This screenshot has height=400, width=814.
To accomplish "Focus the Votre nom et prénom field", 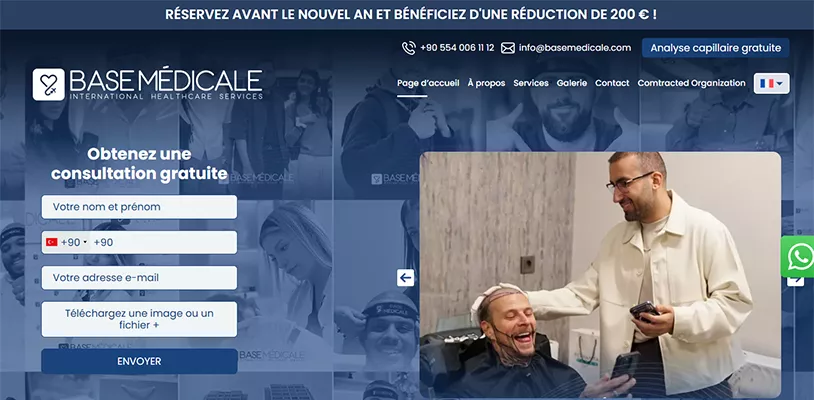I will tap(139, 207).
